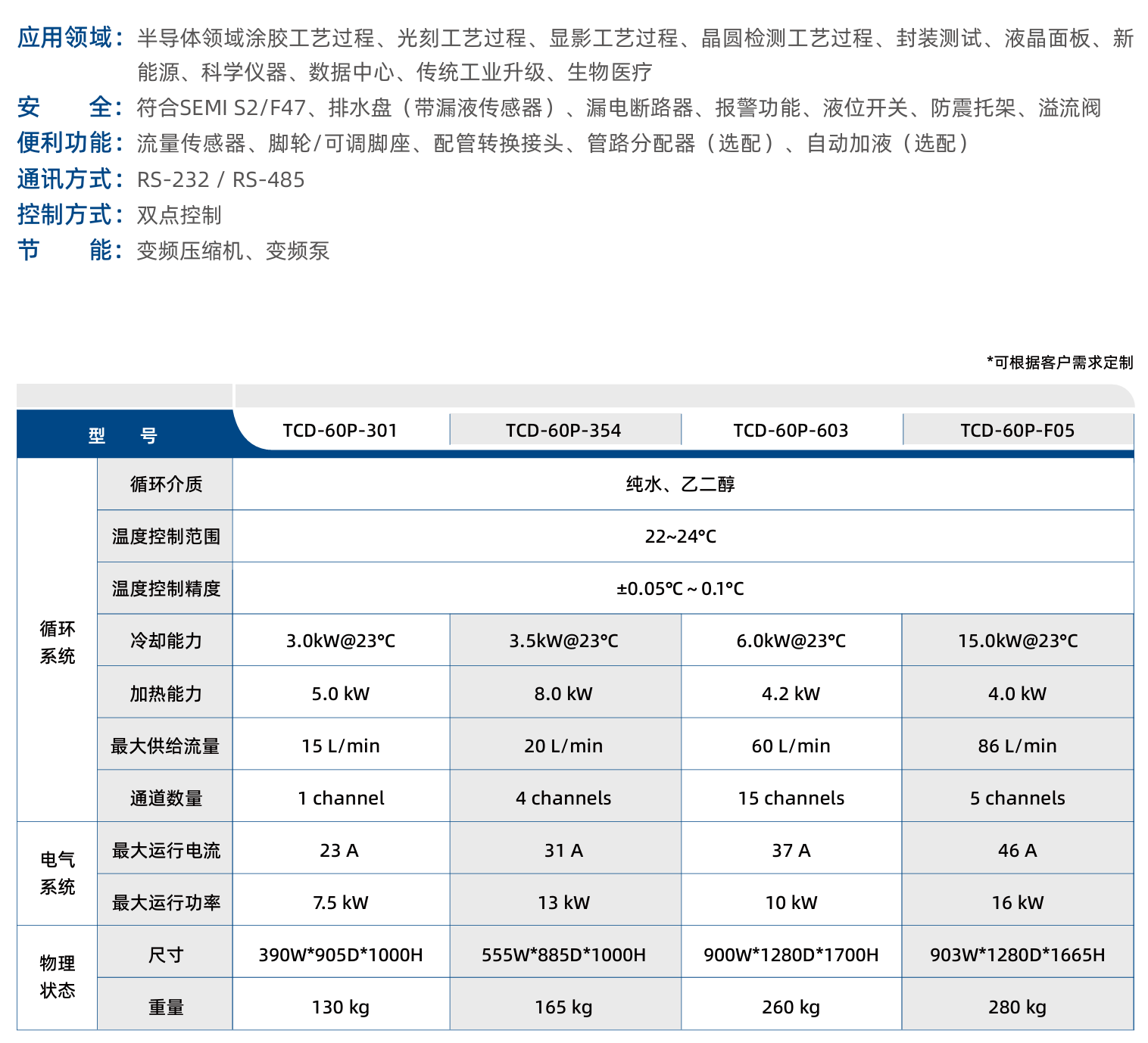Select the 22~24°C temperature range cell
Viewport: 1148px width, 1043px height.
(681, 537)
